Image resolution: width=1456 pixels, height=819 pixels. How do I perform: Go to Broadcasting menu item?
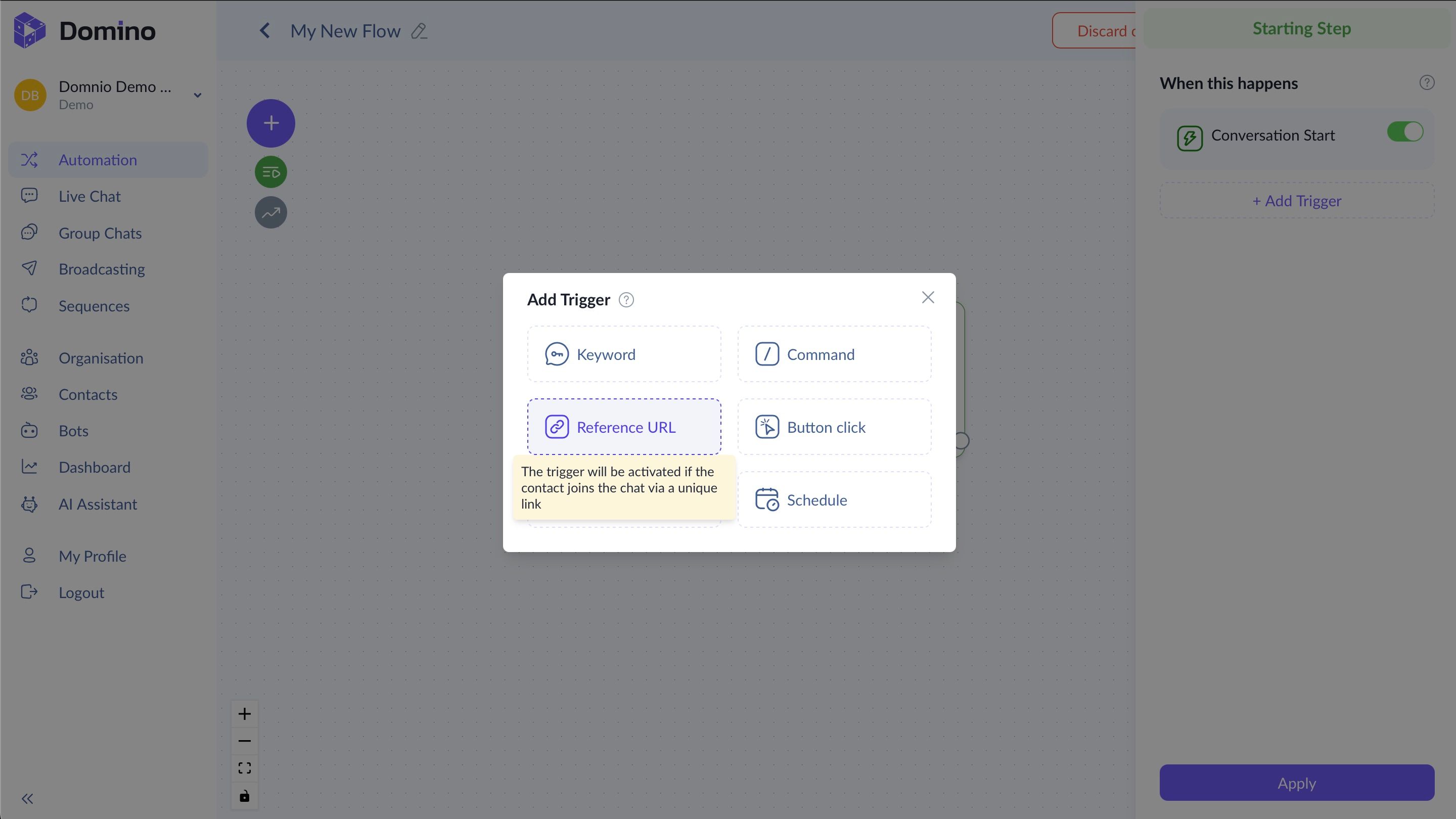pyautogui.click(x=102, y=269)
